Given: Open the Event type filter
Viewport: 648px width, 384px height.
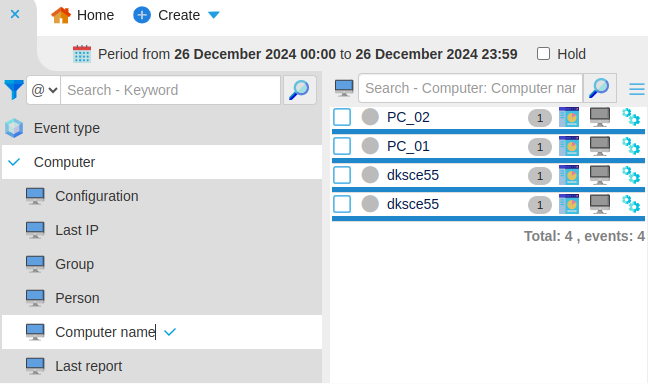Looking at the screenshot, I should point(162,128).
